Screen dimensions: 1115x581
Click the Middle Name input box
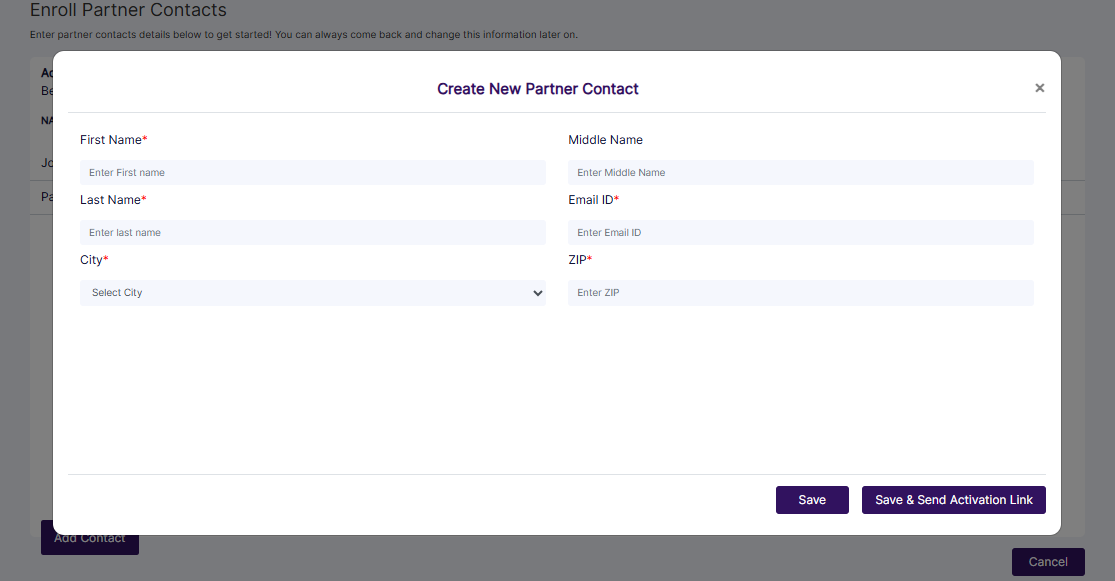coord(800,172)
